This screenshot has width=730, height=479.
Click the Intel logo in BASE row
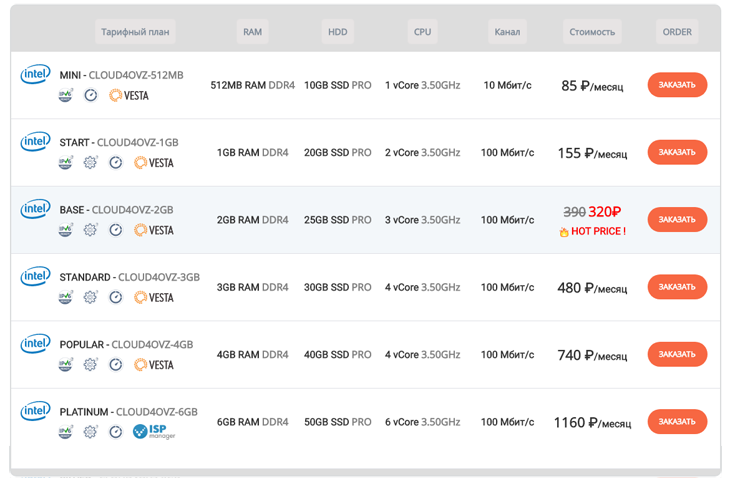click(35, 209)
